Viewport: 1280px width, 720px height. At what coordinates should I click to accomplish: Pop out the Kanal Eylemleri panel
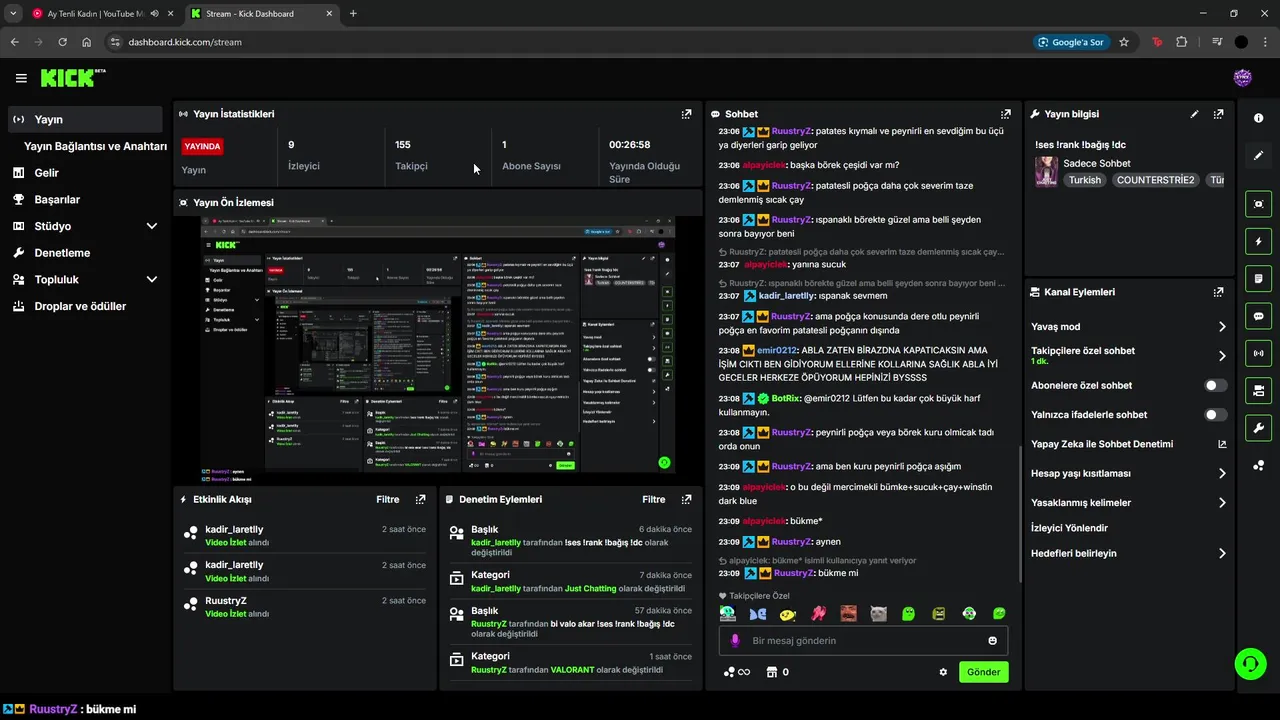click(x=1218, y=292)
